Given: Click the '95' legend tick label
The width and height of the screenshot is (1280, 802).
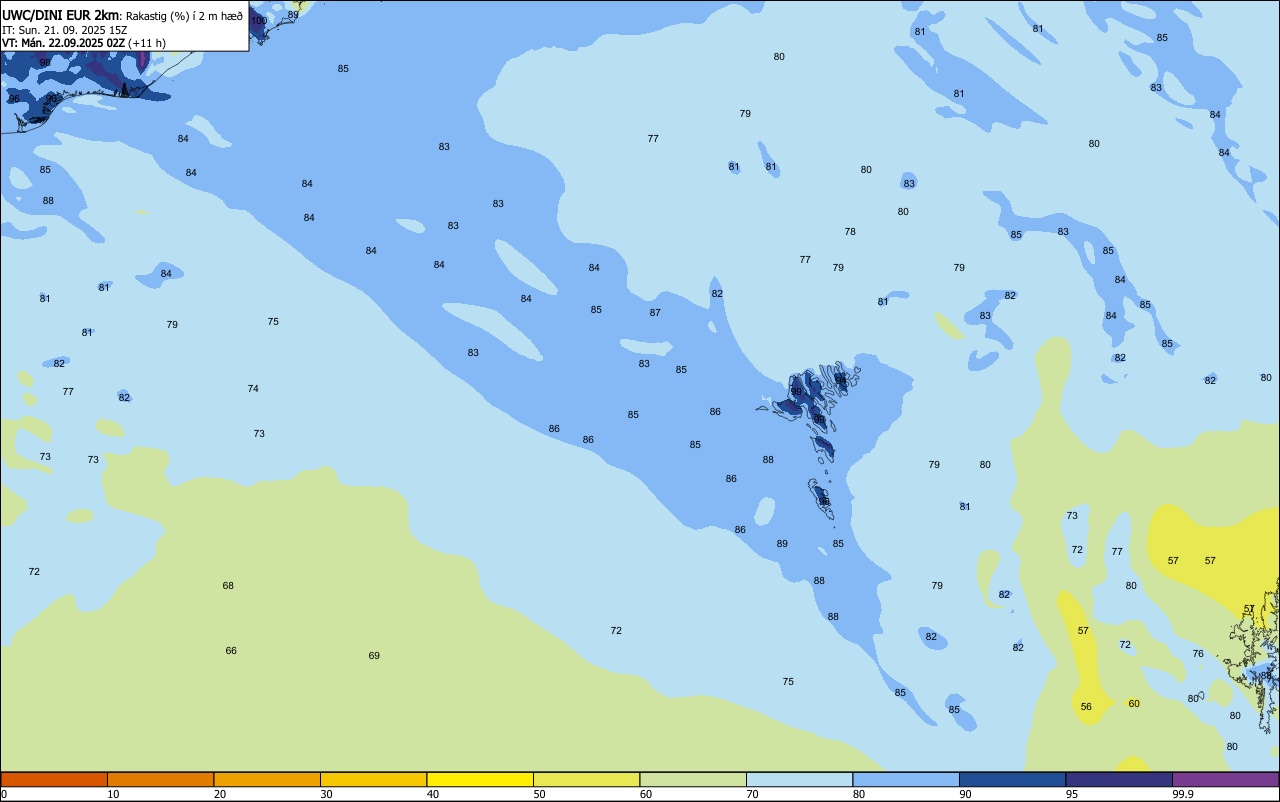Looking at the screenshot, I should pyautogui.click(x=1072, y=794).
